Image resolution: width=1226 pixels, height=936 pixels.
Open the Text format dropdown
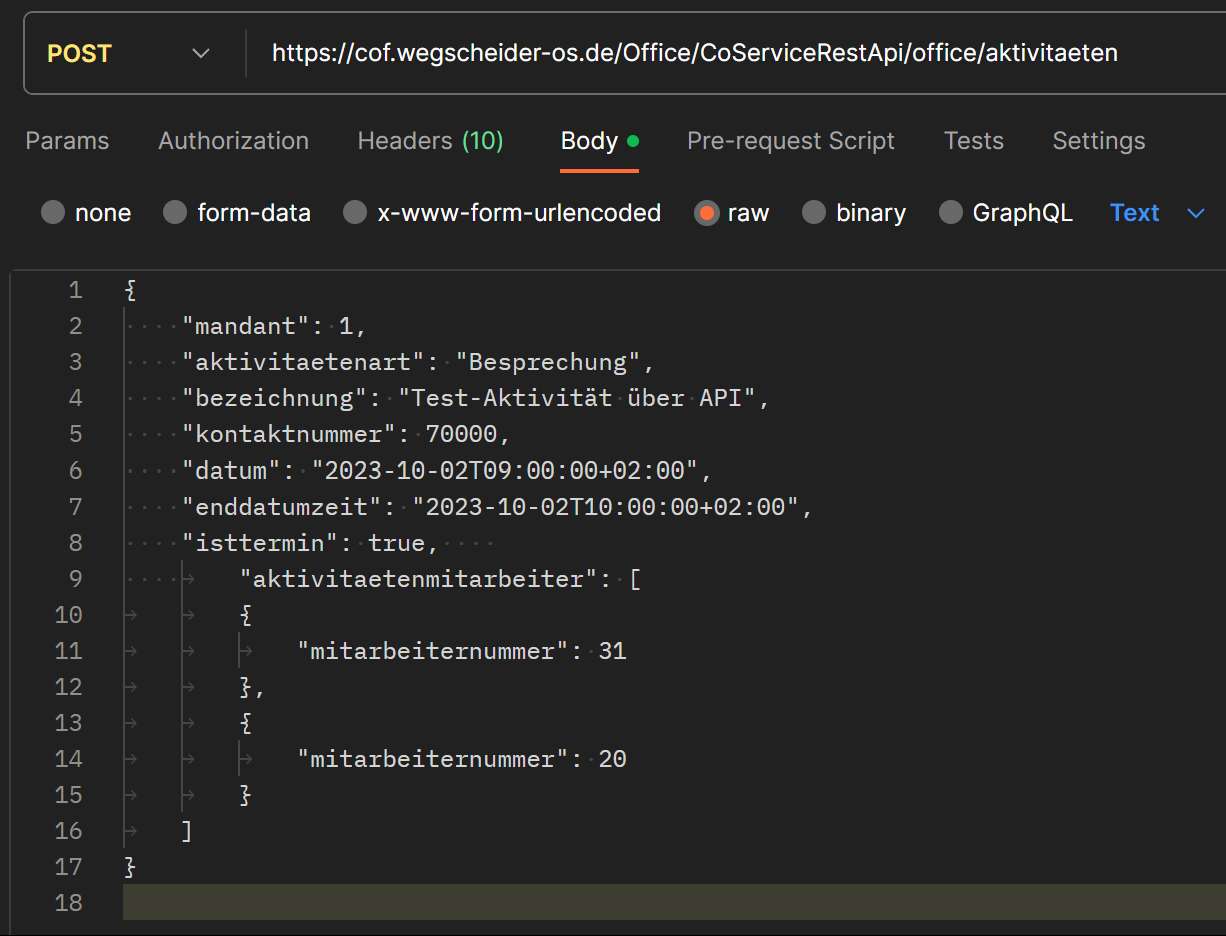[1157, 213]
